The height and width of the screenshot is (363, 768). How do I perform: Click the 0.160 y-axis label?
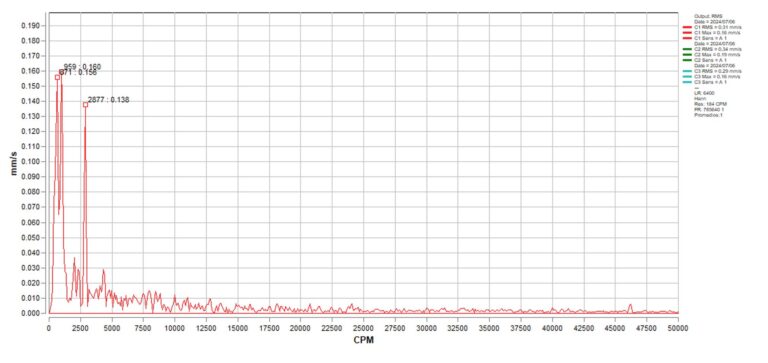click(30, 71)
